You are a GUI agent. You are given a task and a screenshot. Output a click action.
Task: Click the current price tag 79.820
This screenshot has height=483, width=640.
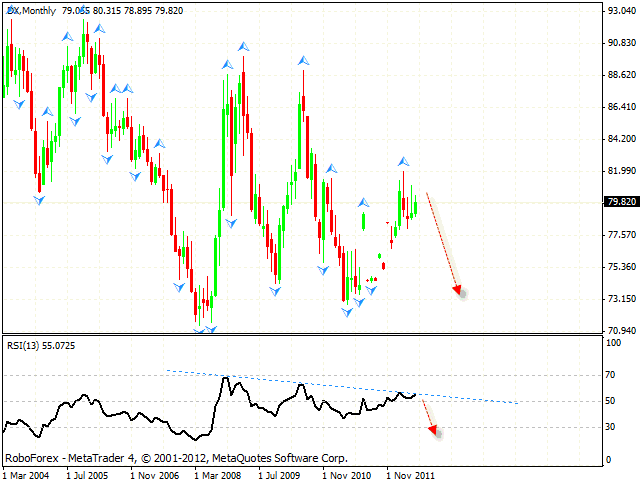tap(617, 203)
